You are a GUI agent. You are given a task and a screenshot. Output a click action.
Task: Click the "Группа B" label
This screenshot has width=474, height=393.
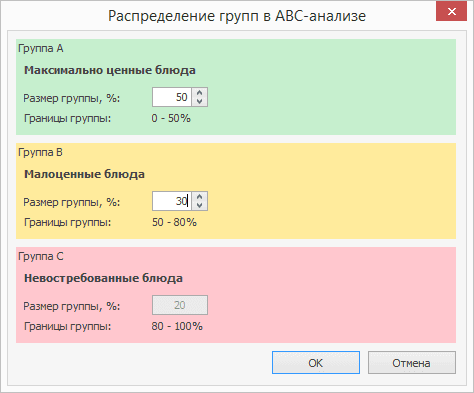pos(40,152)
